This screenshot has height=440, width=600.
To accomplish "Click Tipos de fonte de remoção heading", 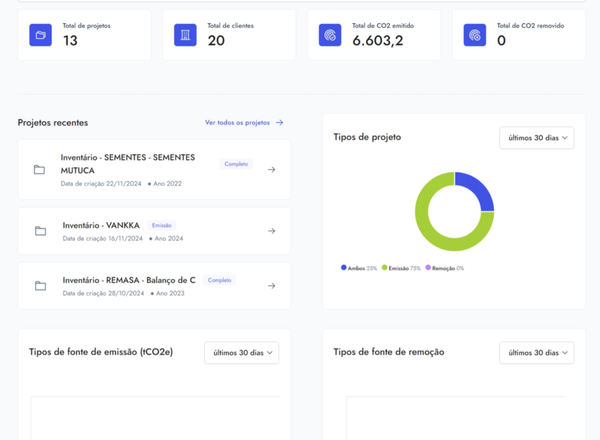I will [389, 352].
